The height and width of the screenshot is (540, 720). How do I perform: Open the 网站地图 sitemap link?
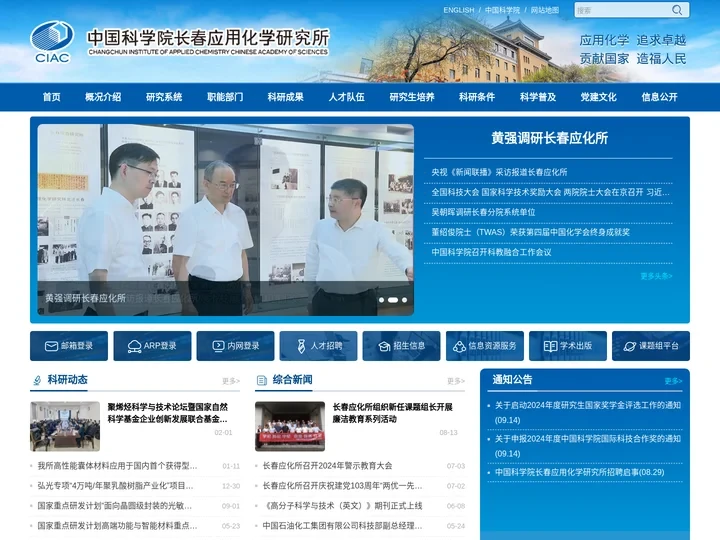pyautogui.click(x=545, y=10)
